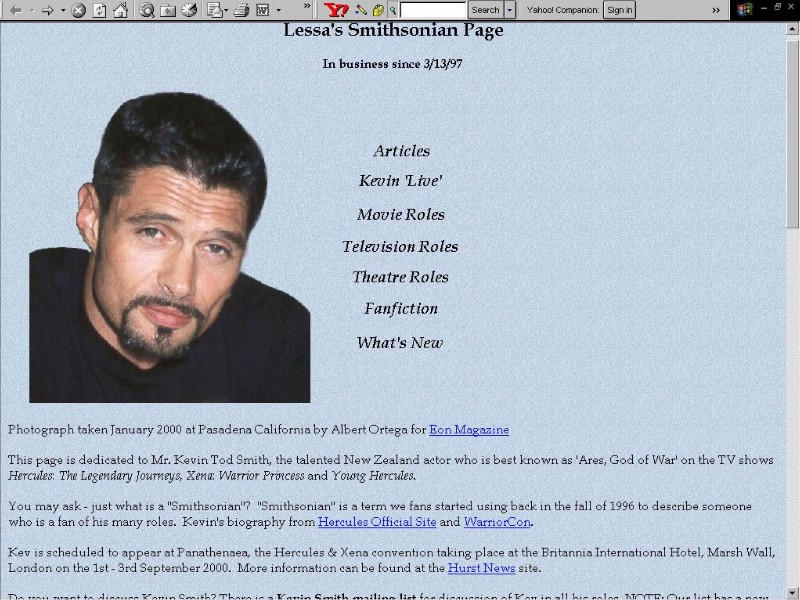Open the Favorites folder icon
800x600 pixels.
tap(168, 10)
